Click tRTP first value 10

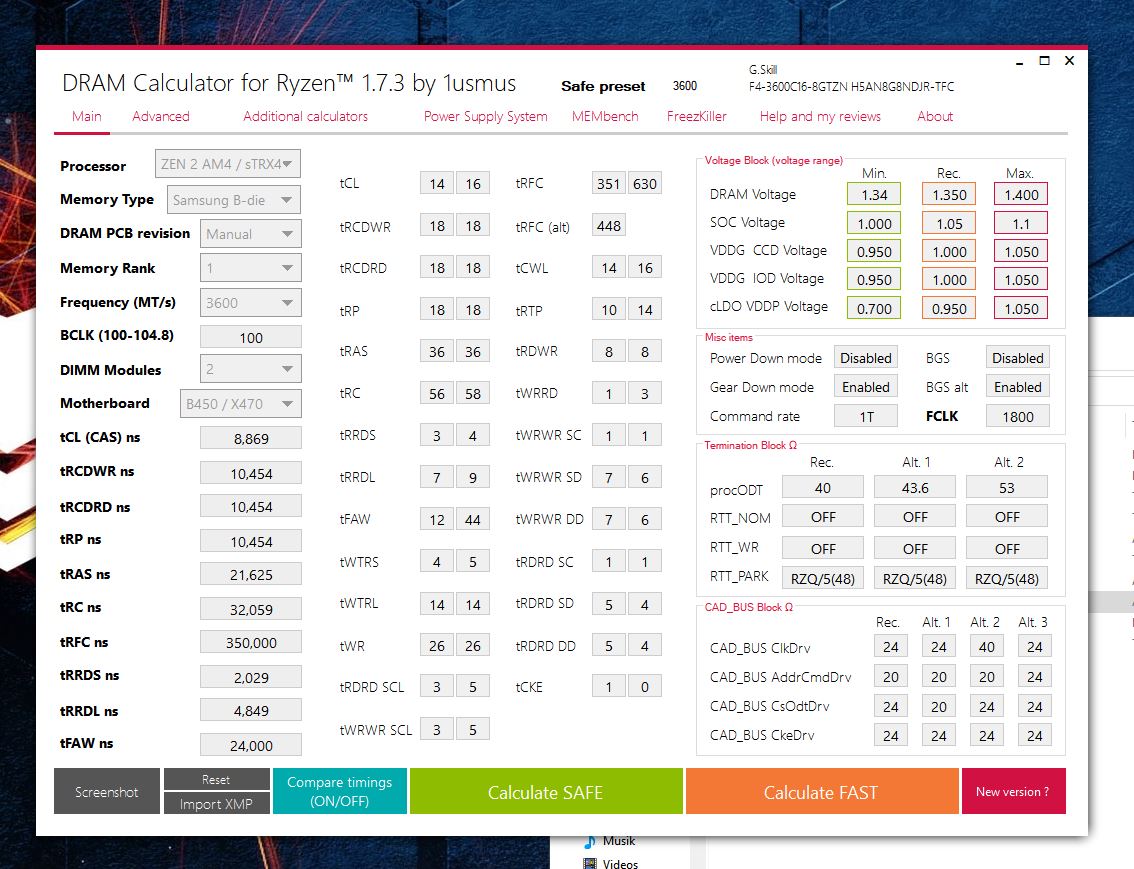tap(608, 310)
